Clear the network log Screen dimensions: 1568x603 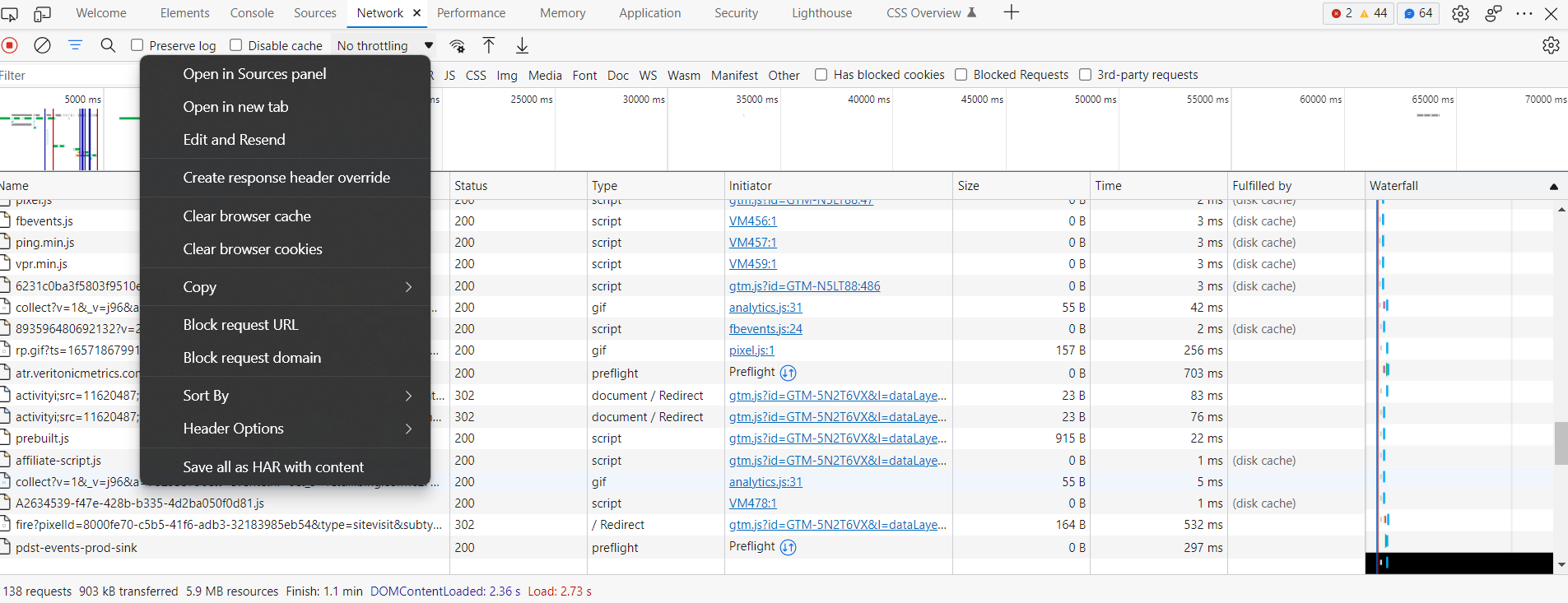coord(42,45)
